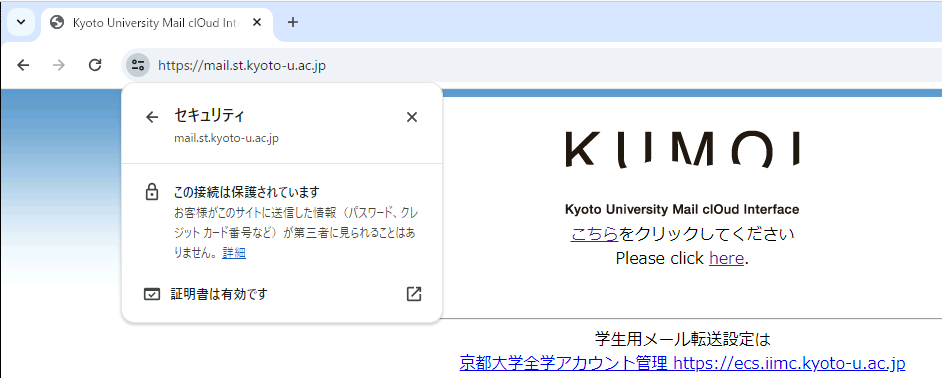Open 京都大学全学アカウント管理 link
Image resolution: width=942 pixels, height=378 pixels.
point(682,363)
